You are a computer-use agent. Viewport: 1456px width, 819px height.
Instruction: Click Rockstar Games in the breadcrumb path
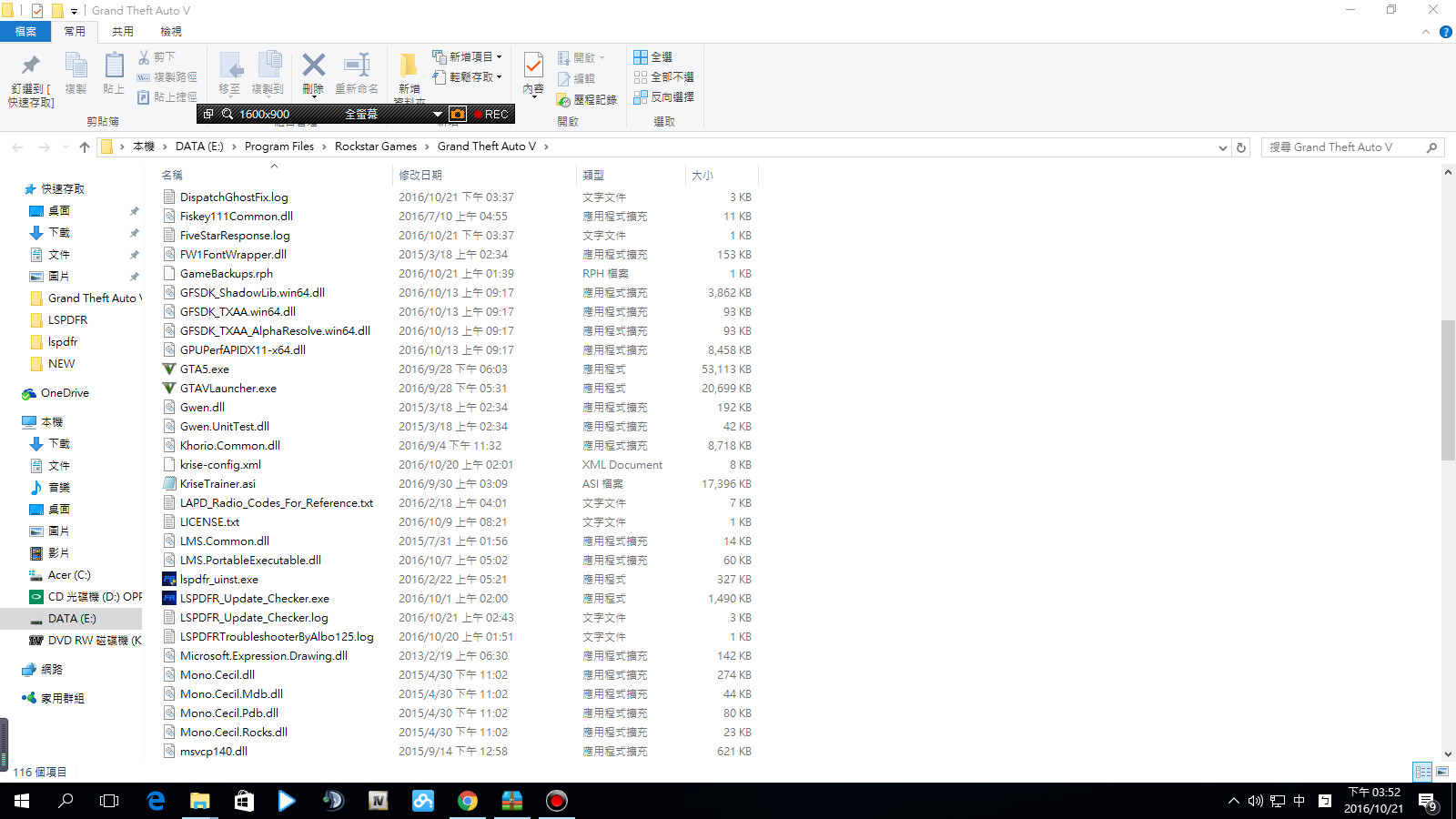tap(376, 147)
